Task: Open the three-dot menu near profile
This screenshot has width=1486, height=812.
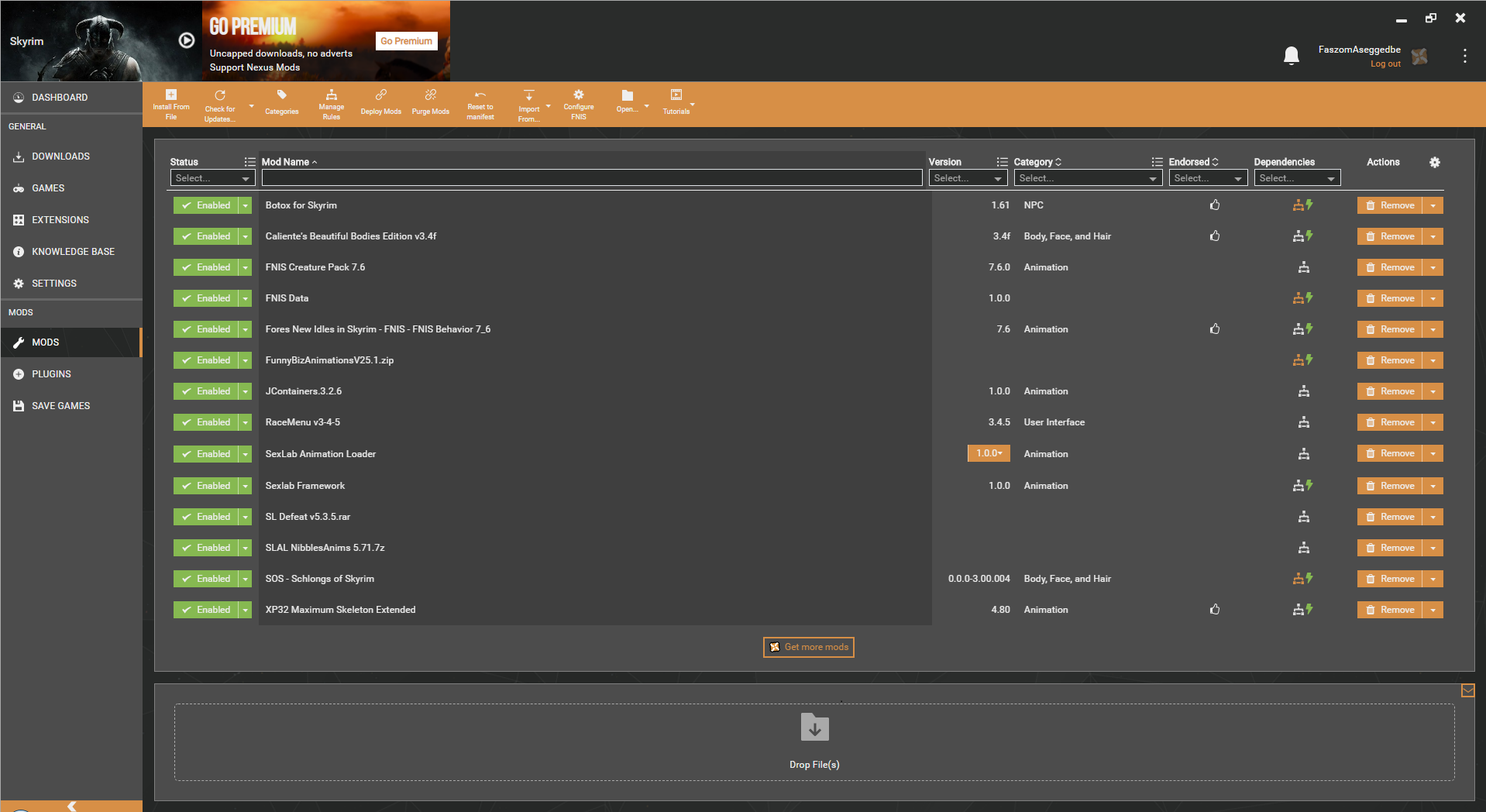Action: [x=1465, y=56]
